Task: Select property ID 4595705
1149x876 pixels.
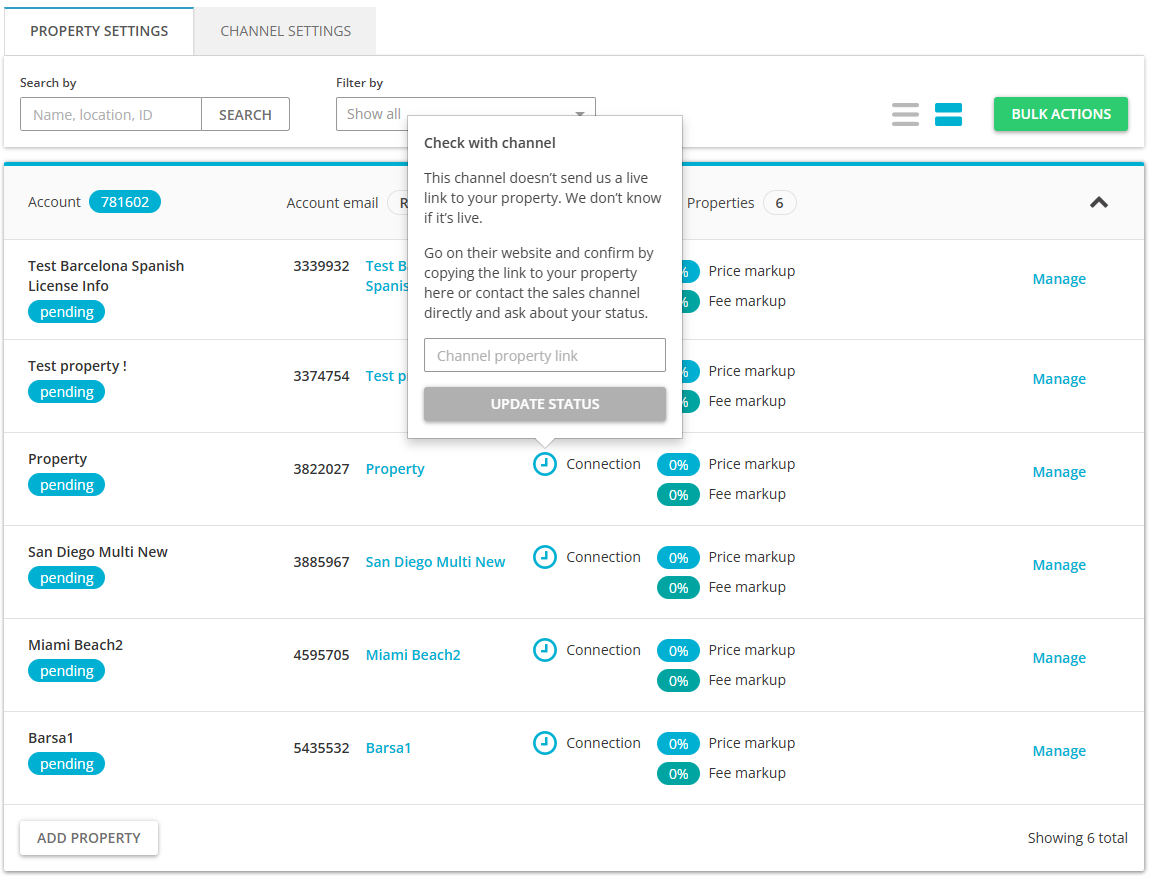Action: pos(321,655)
